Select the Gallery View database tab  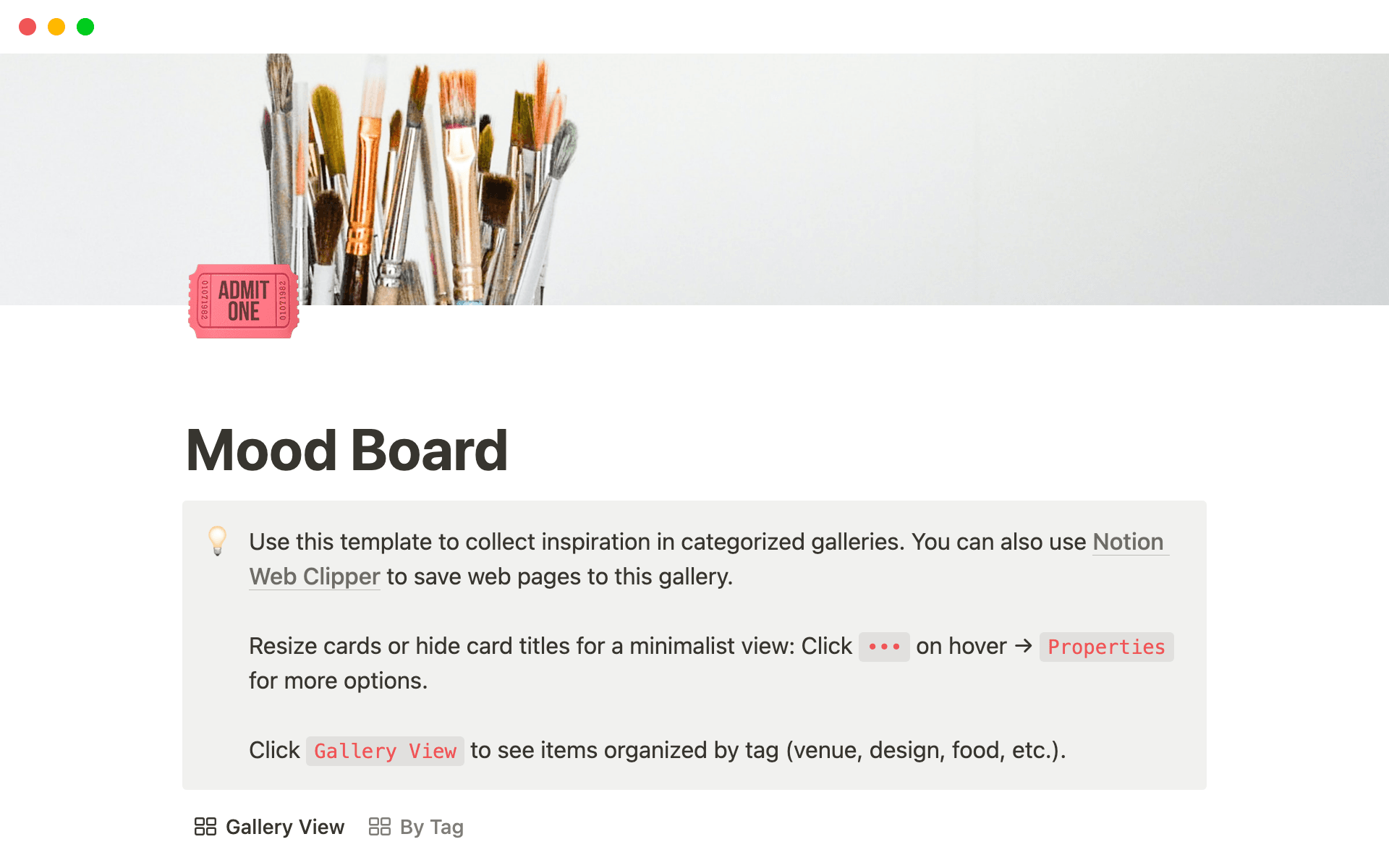tap(284, 827)
